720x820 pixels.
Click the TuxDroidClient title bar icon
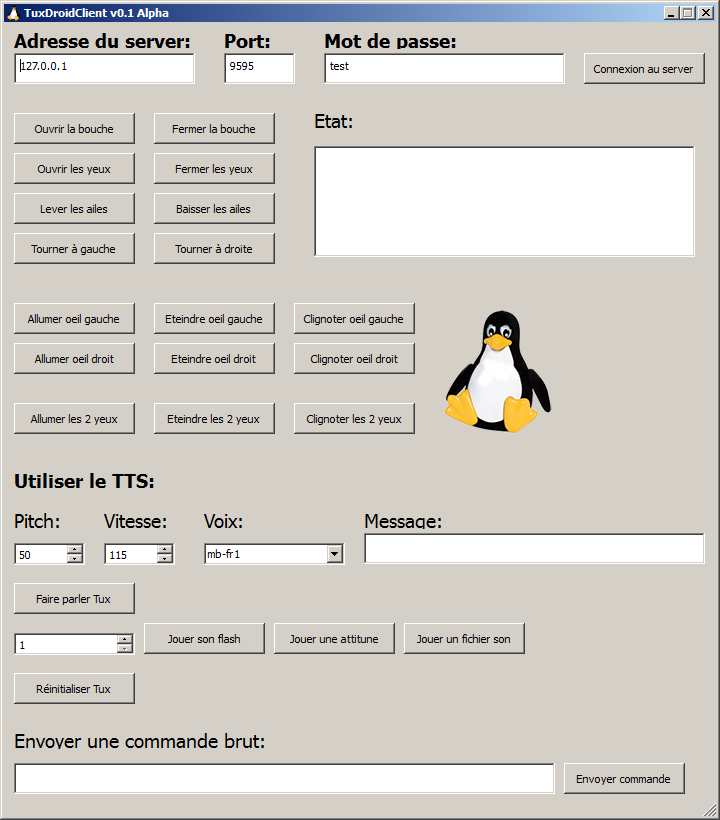pos(13,13)
